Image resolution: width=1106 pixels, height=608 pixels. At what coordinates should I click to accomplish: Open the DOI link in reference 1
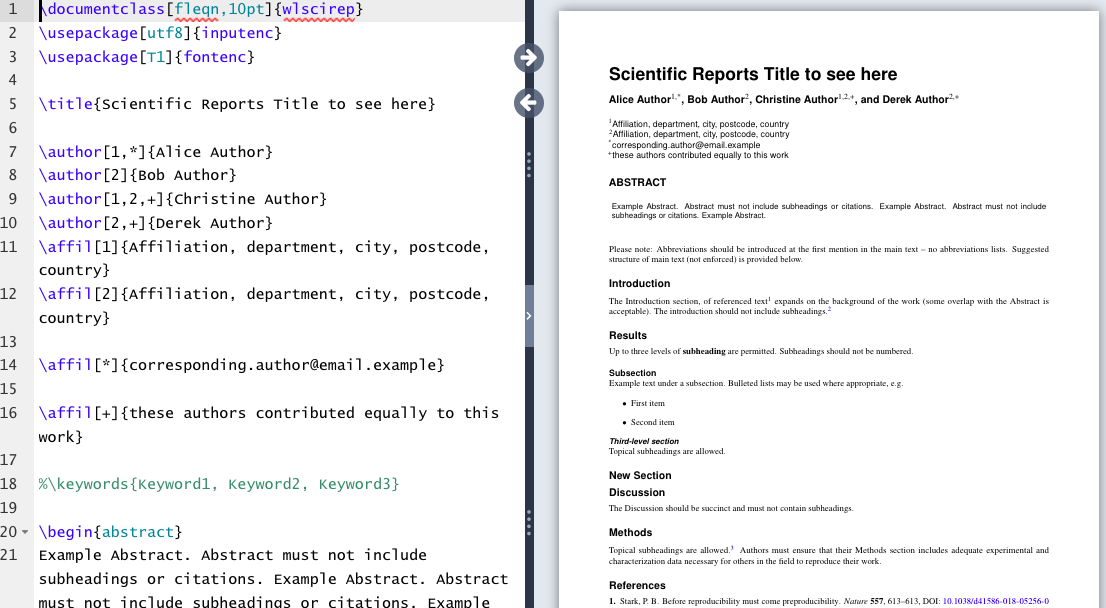(x=995, y=602)
